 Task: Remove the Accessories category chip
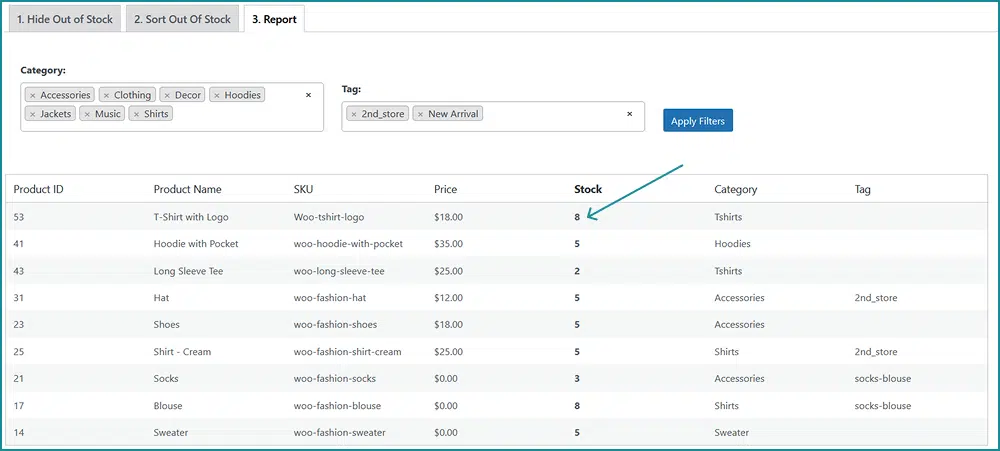pos(32,96)
